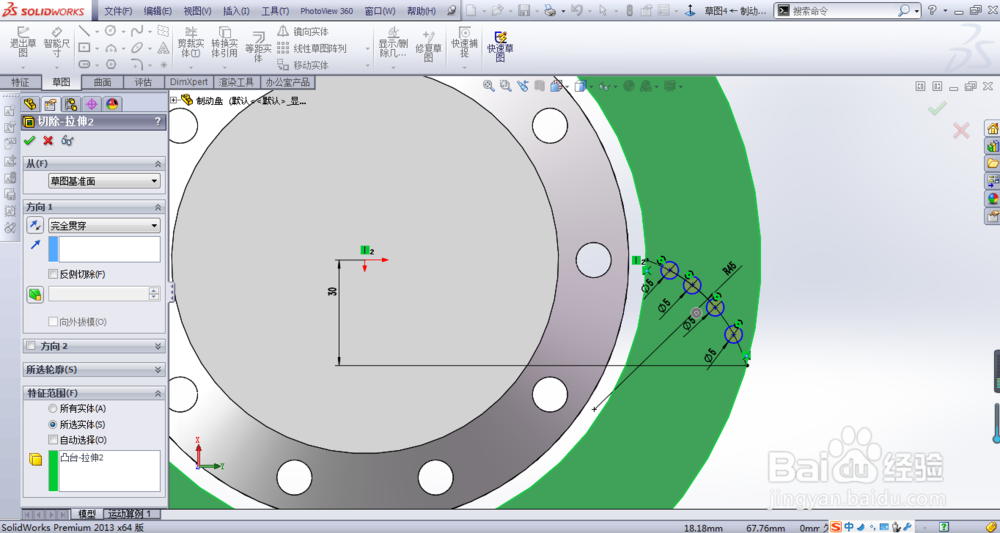Collapse 方向1 section
The height and width of the screenshot is (533, 1000).
tap(158, 207)
